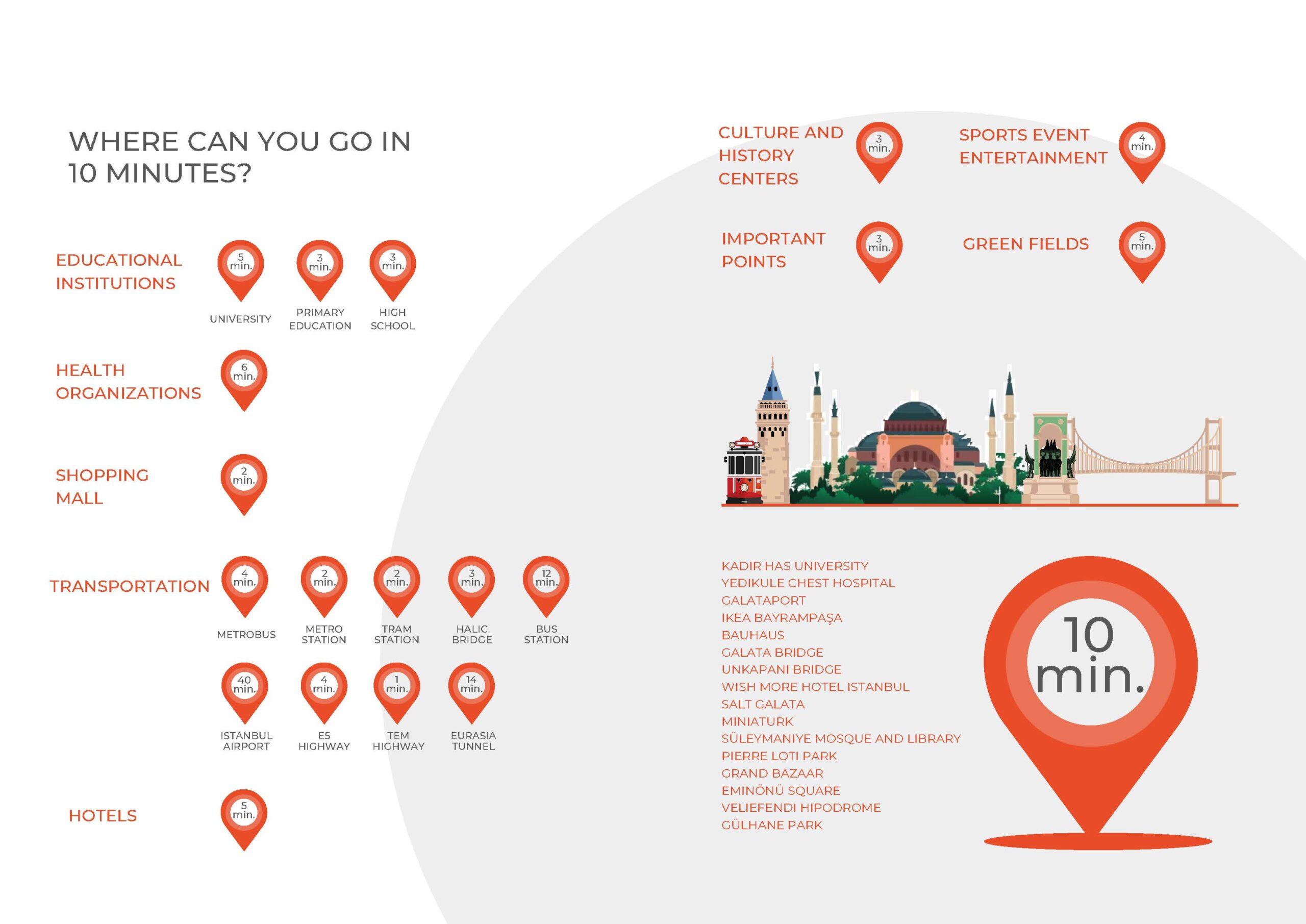Click the BUS STATION label
Screen dimensions: 1306x924
(x=546, y=634)
